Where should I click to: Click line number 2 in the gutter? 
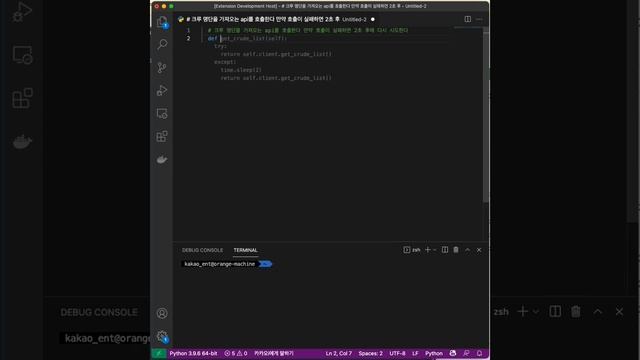(x=188, y=38)
